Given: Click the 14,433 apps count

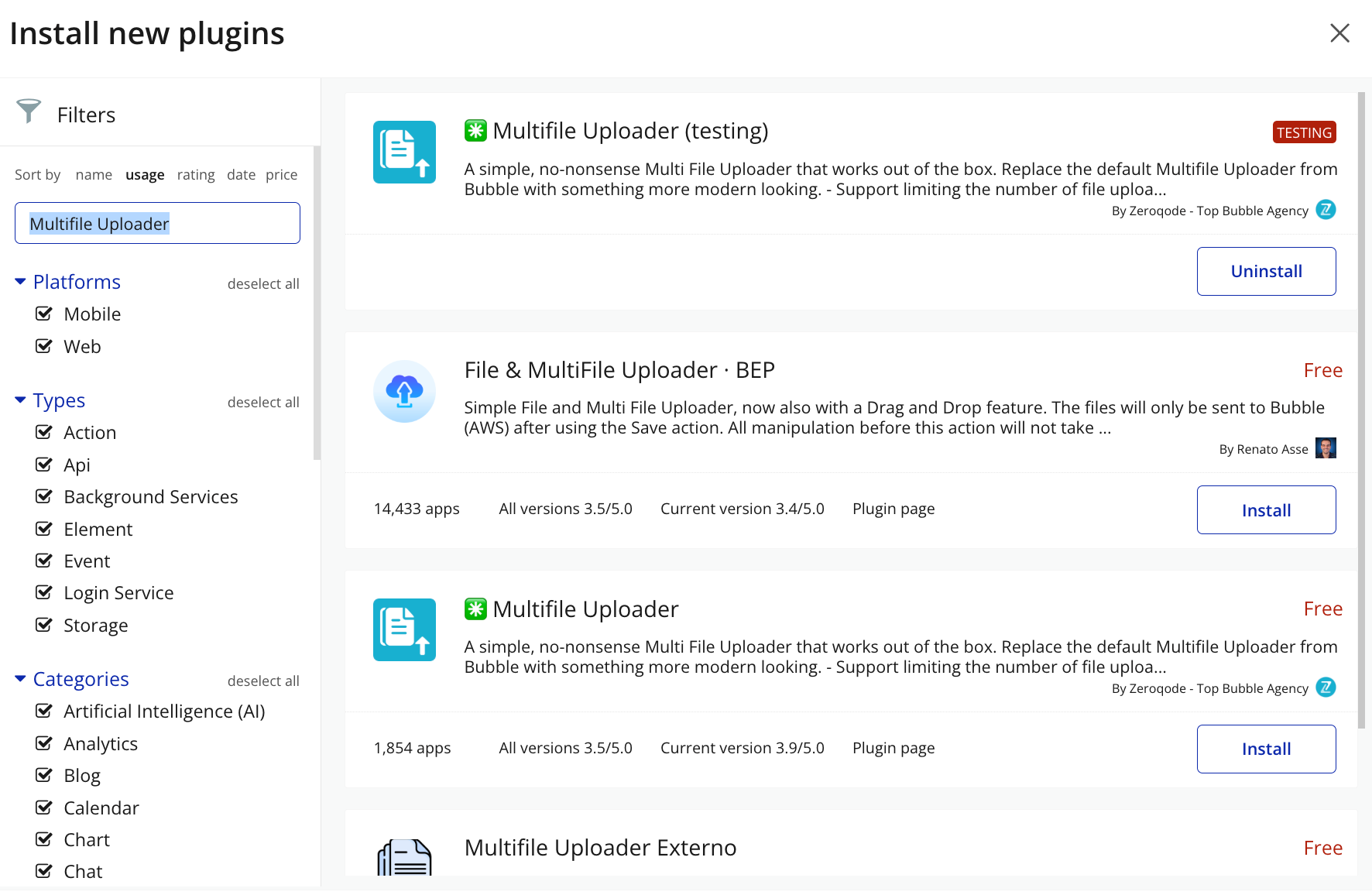Looking at the screenshot, I should click(x=417, y=509).
